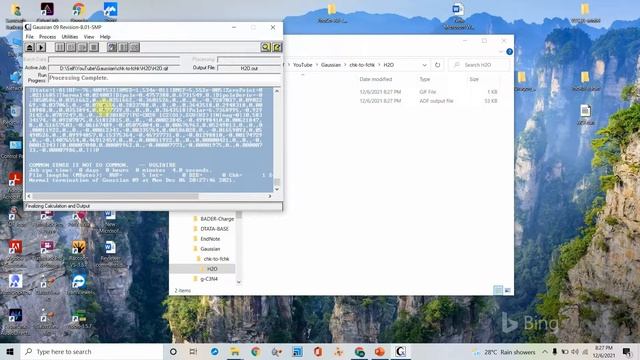
Task: Click the Run Progress box reading Processing Complete
Action: coord(164,78)
